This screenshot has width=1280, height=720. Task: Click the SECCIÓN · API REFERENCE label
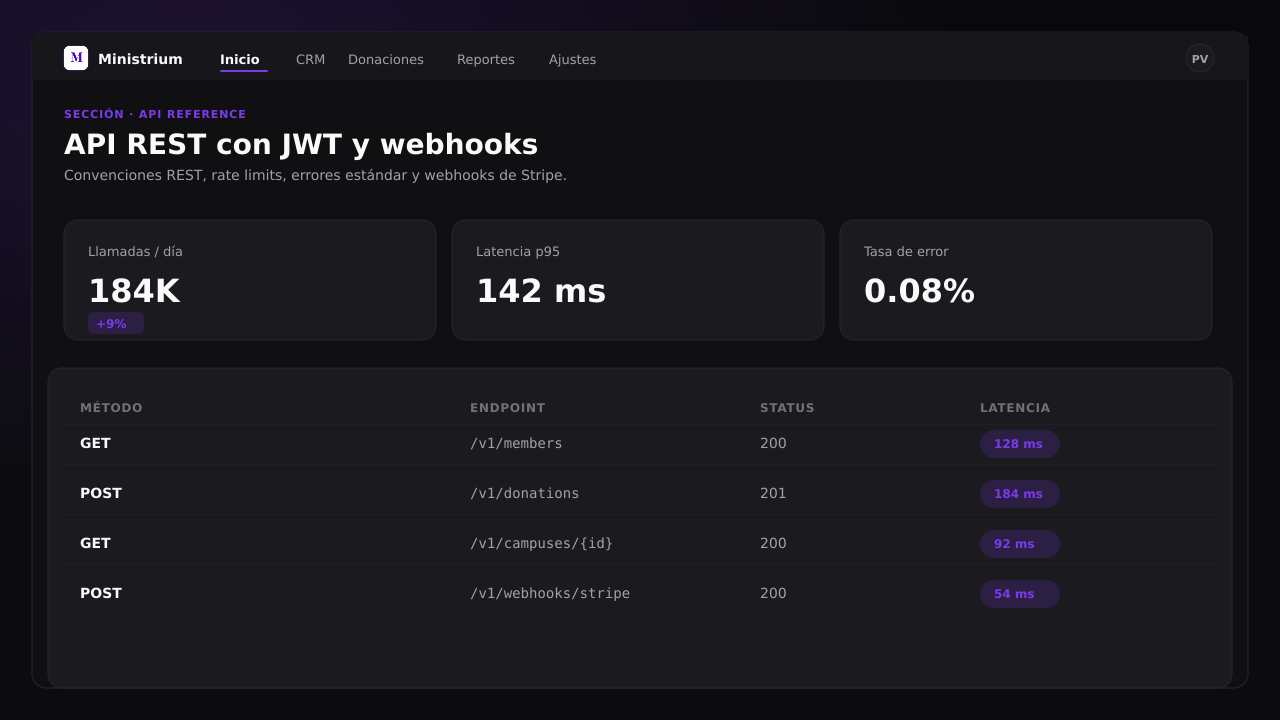(x=155, y=114)
